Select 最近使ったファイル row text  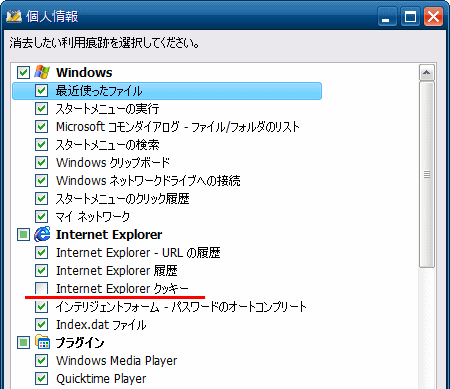99,91
